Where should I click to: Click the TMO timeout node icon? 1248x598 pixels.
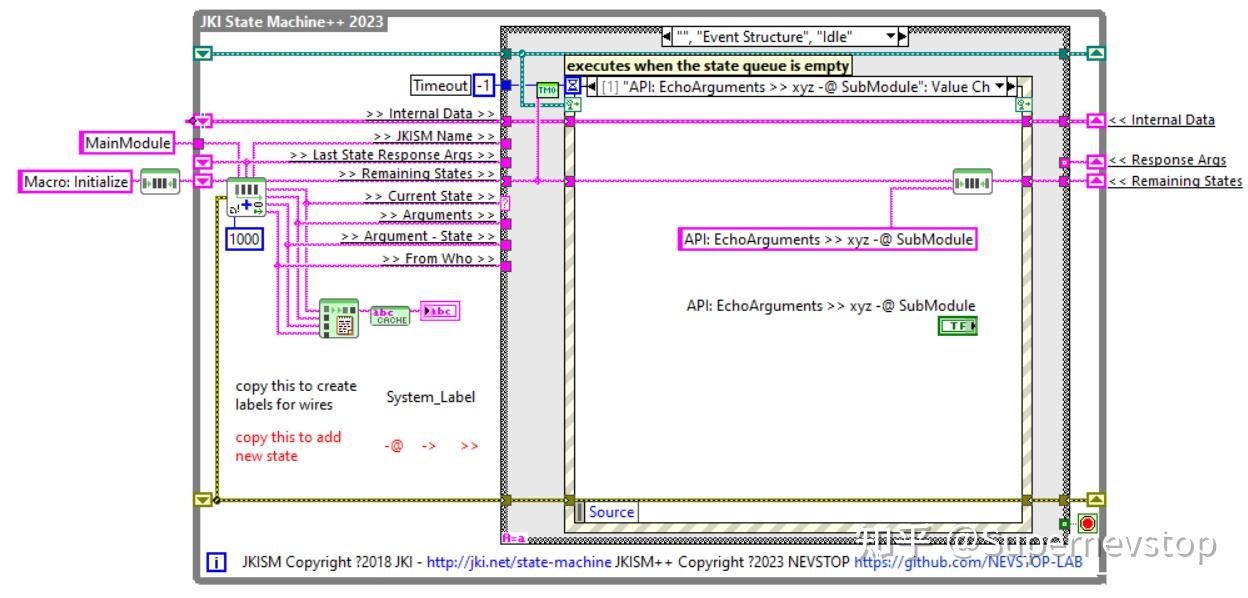(x=547, y=90)
